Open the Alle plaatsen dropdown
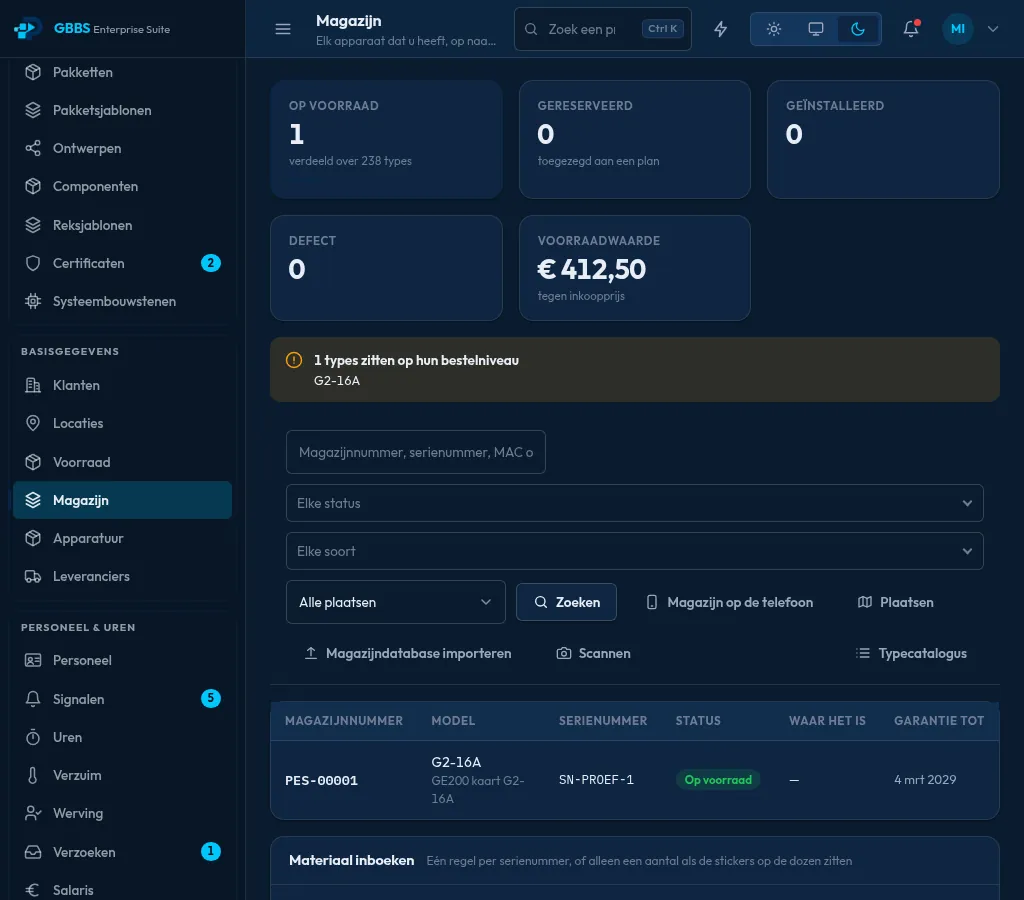This screenshot has height=900, width=1024. pyautogui.click(x=396, y=602)
